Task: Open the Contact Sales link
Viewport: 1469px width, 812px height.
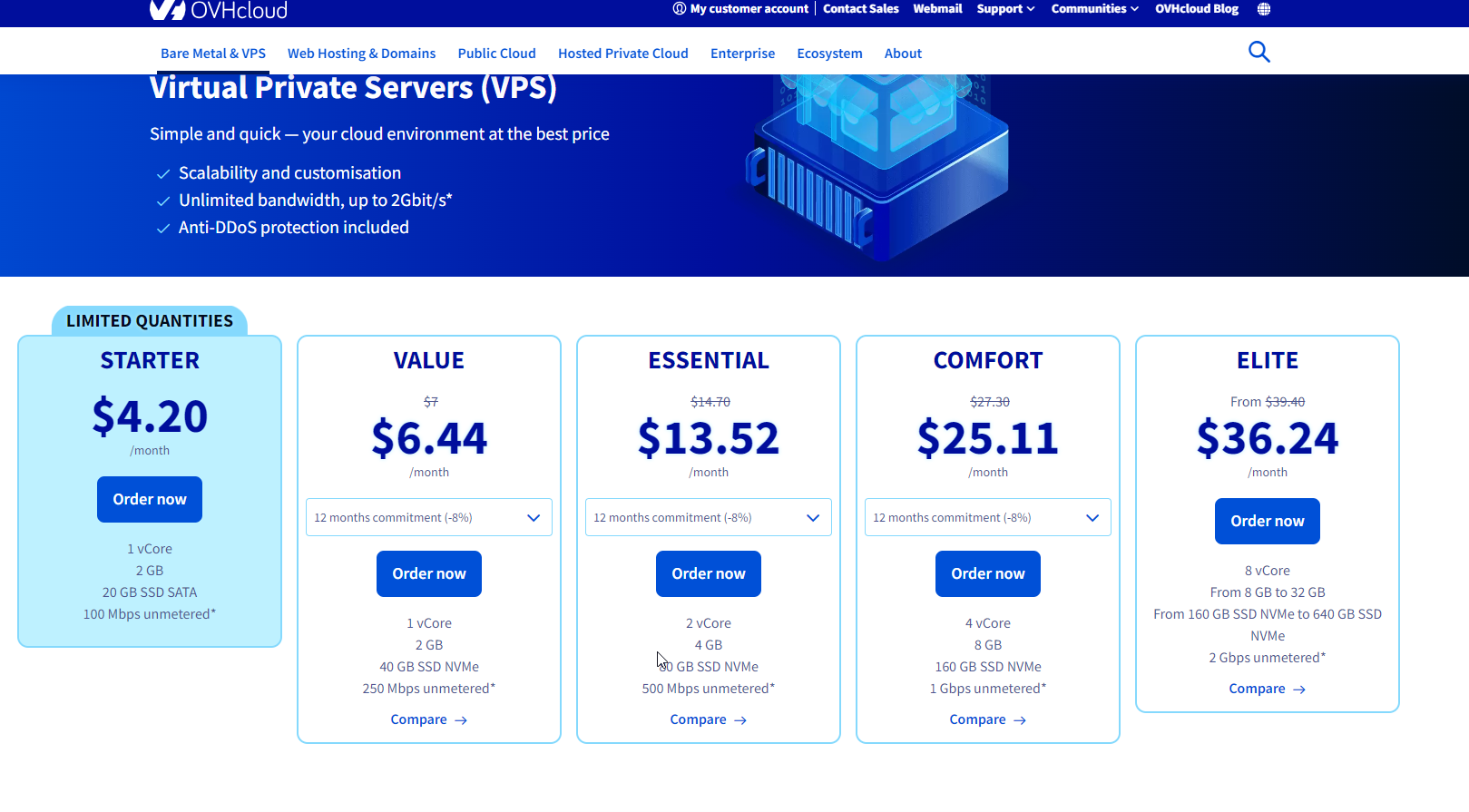Action: click(860, 9)
